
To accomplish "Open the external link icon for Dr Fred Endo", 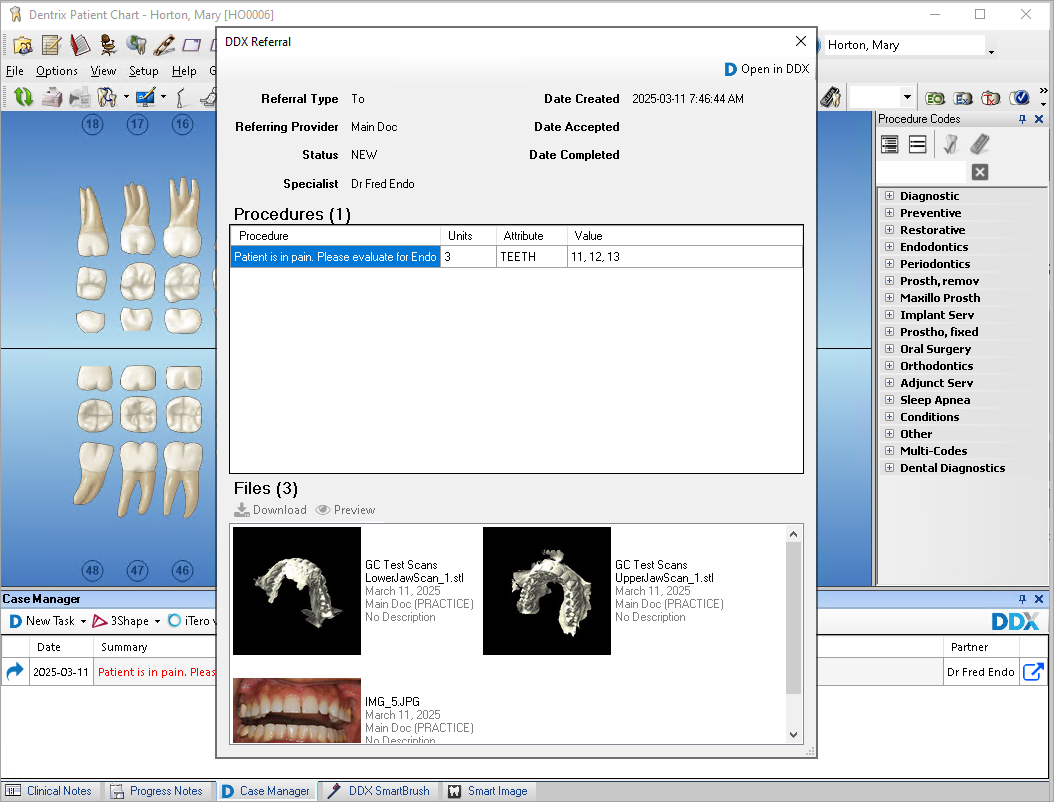I will pos(1032,672).
